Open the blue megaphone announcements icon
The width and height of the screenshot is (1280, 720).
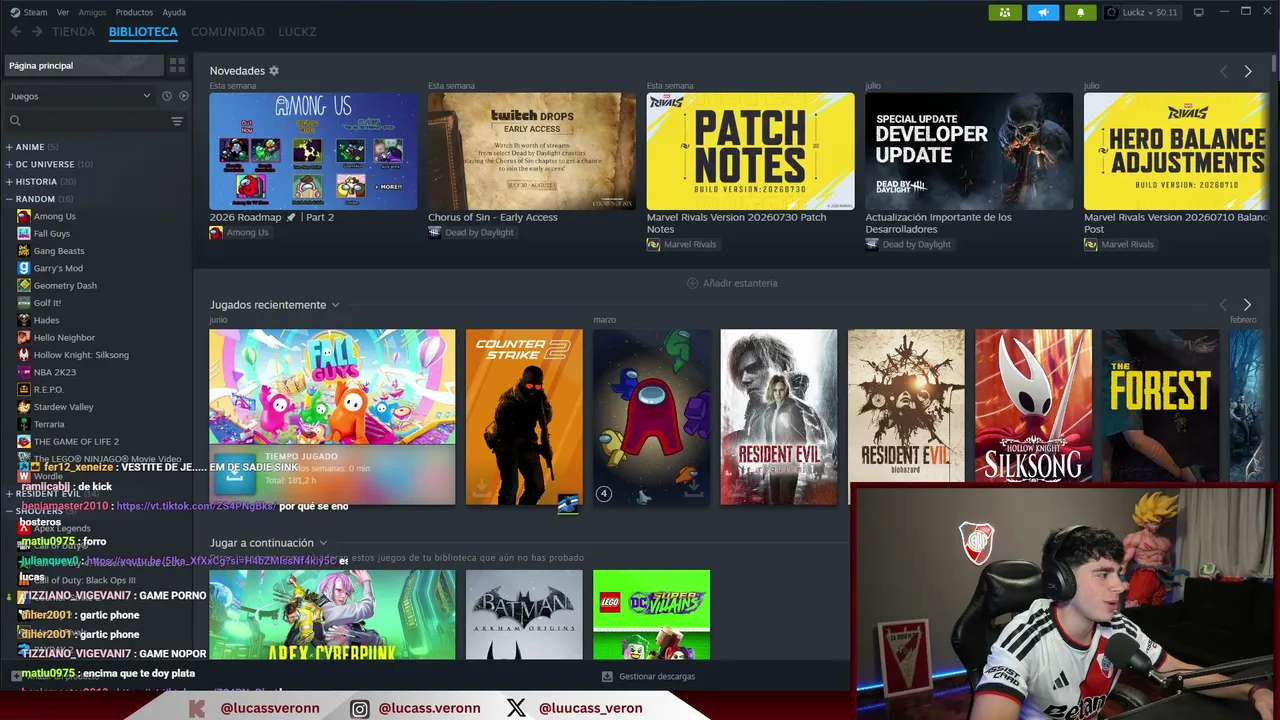pyautogui.click(x=1043, y=12)
